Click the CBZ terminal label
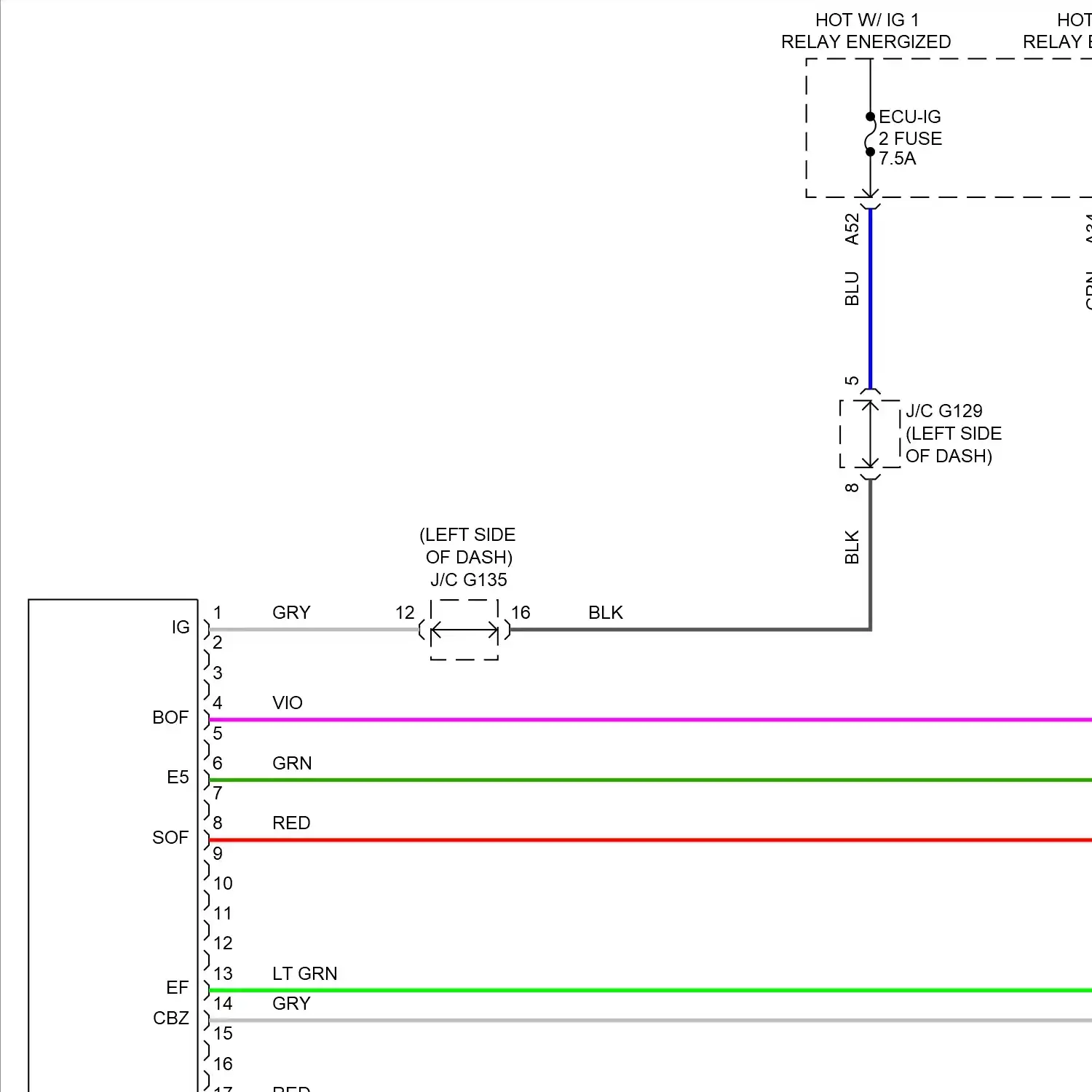The height and width of the screenshot is (1092, 1092). (171, 1018)
